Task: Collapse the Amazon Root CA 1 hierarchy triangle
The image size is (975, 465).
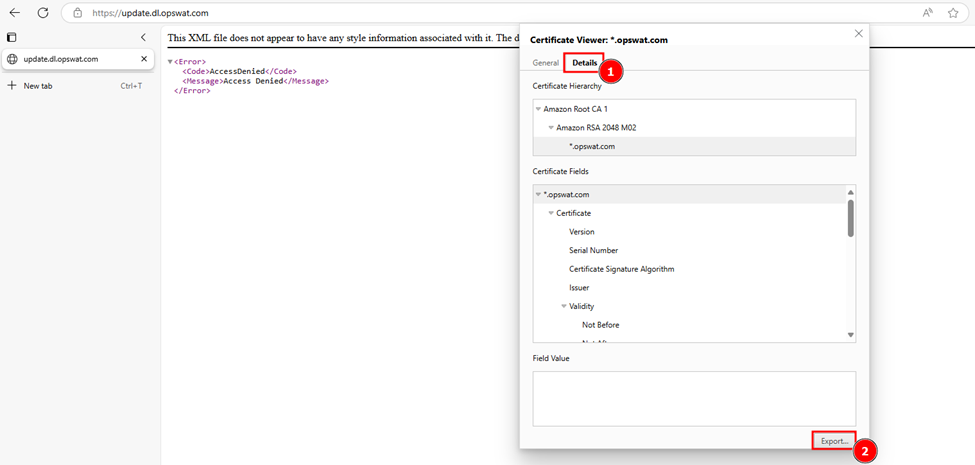Action: [538, 109]
